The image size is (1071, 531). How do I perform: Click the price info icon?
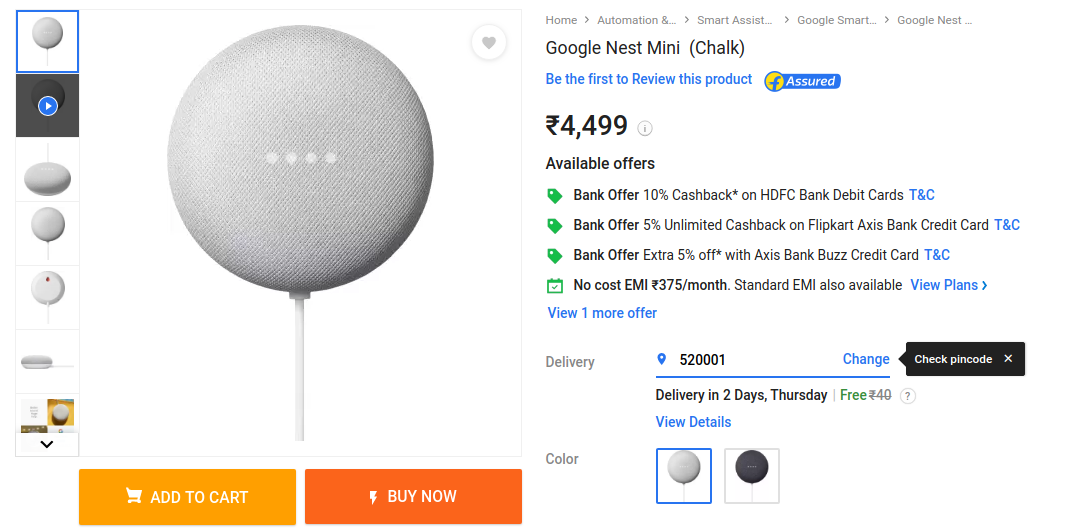(x=645, y=128)
